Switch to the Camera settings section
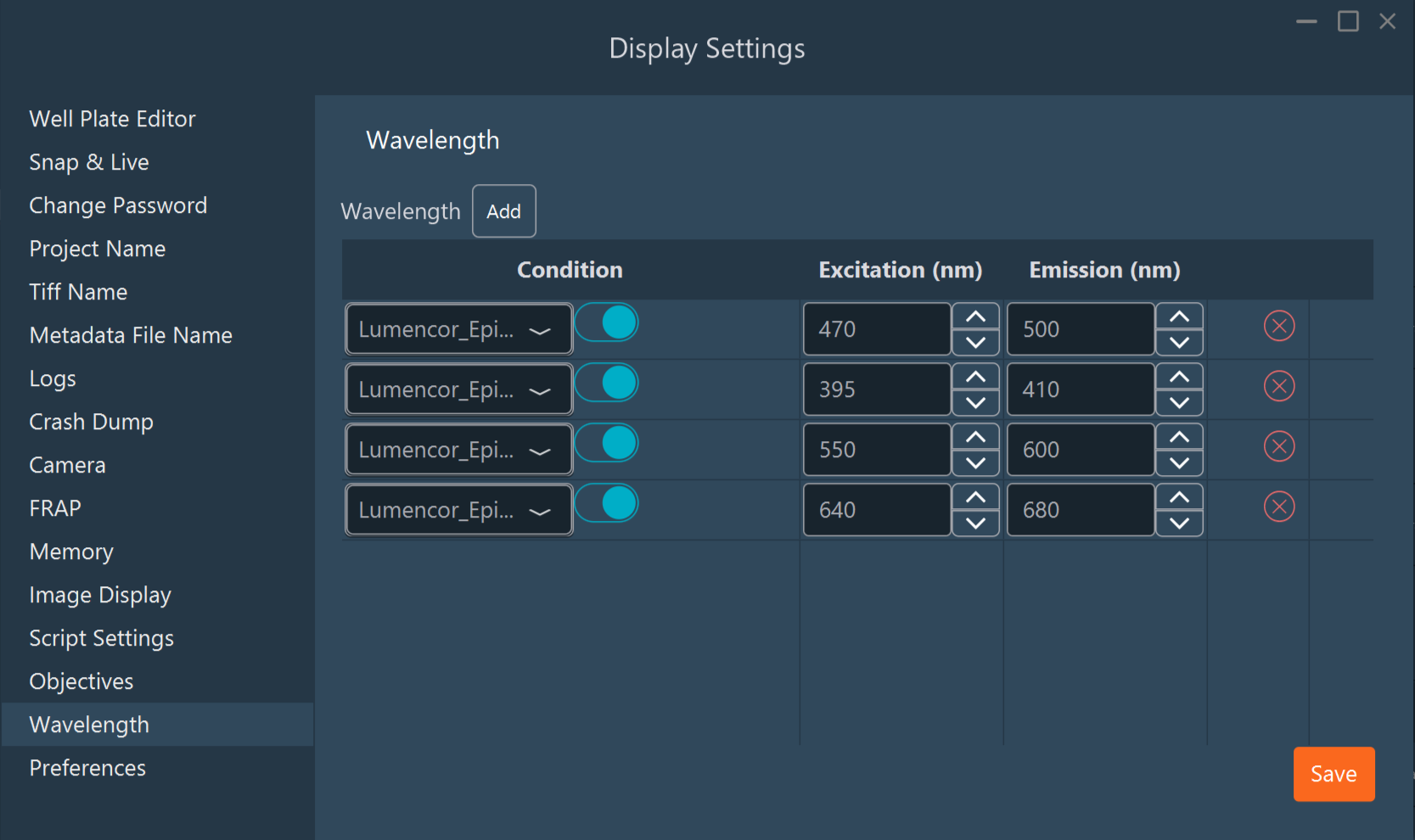 click(67, 465)
